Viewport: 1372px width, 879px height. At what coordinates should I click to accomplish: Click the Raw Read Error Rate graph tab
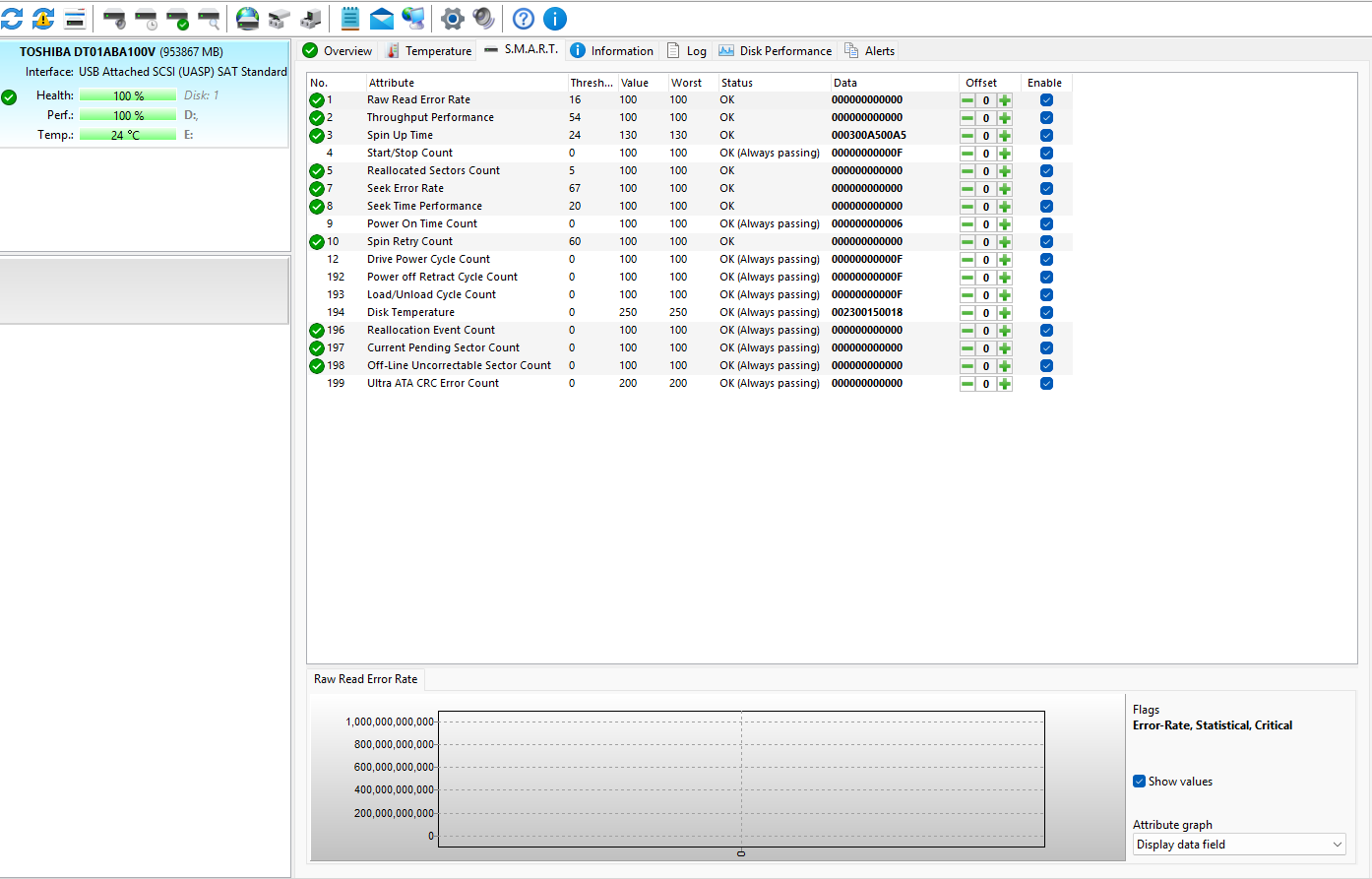pos(366,679)
